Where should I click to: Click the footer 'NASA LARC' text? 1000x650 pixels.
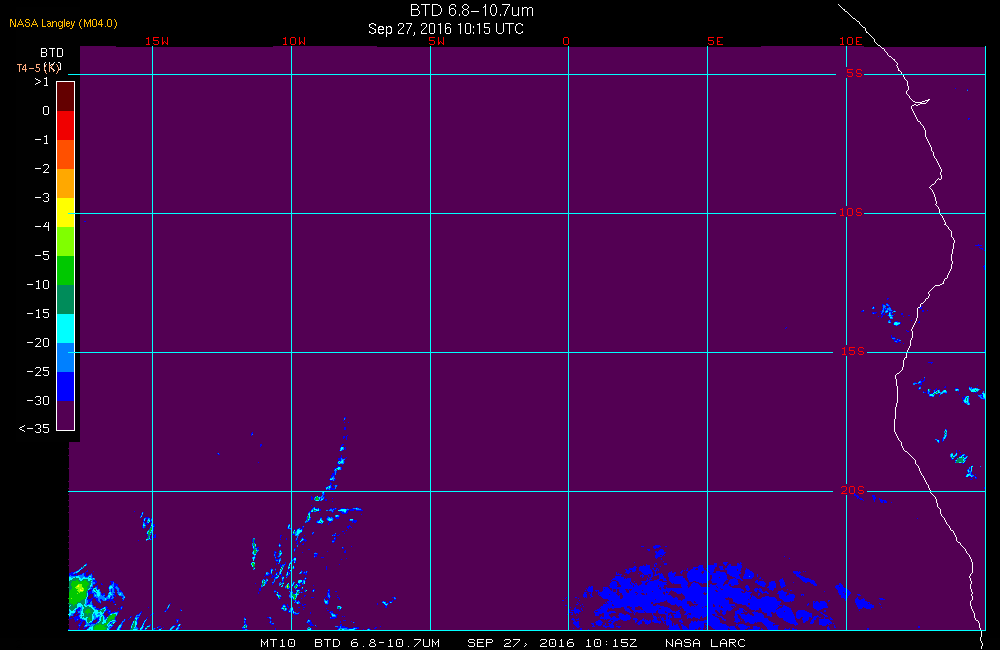[x=705, y=643]
